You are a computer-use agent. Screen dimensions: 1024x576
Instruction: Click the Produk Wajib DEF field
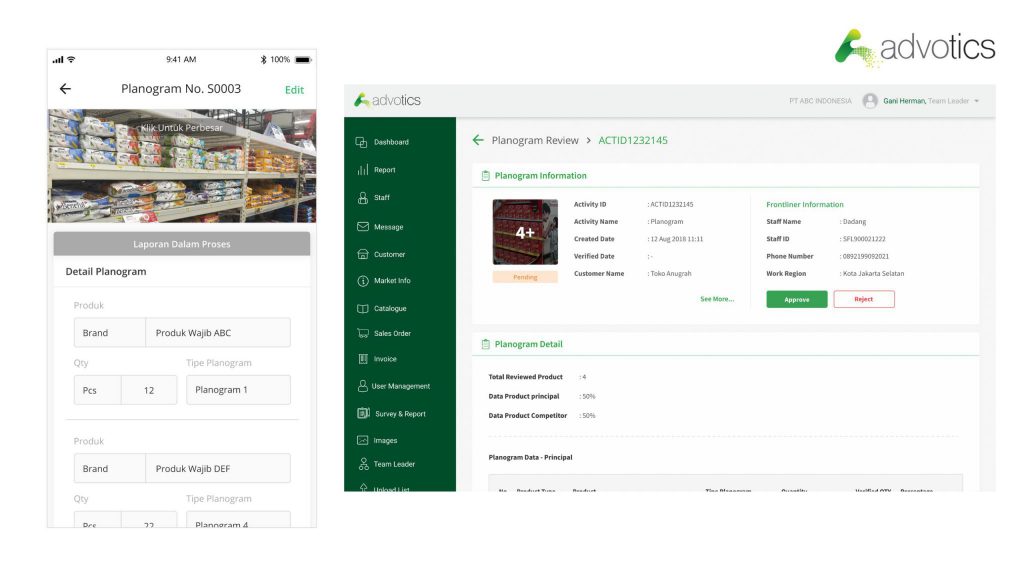point(218,468)
